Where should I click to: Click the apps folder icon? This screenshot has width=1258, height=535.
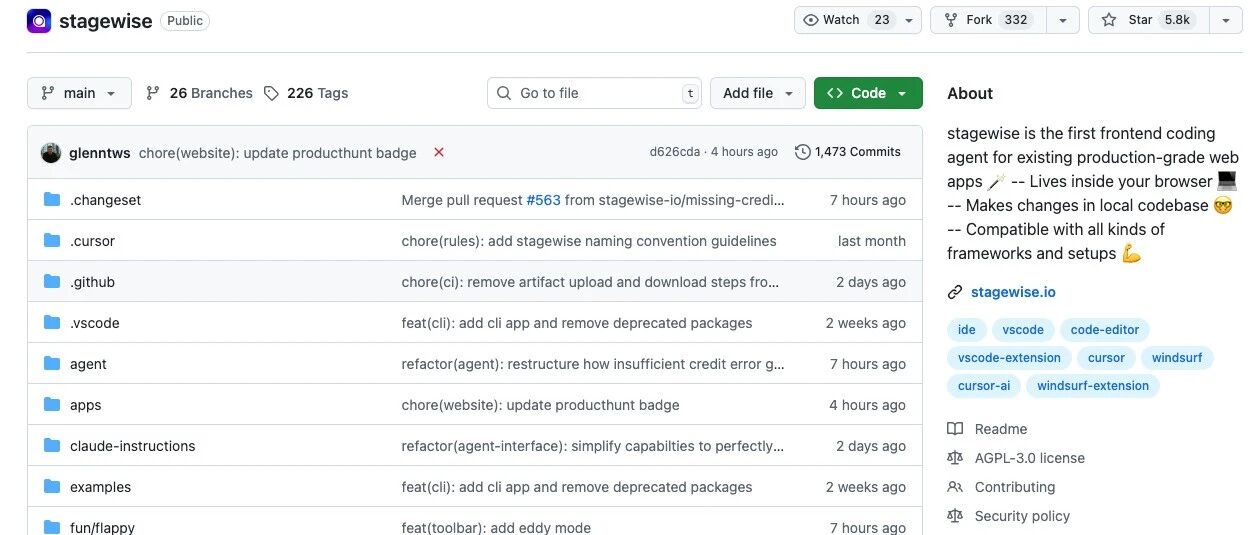(52, 405)
